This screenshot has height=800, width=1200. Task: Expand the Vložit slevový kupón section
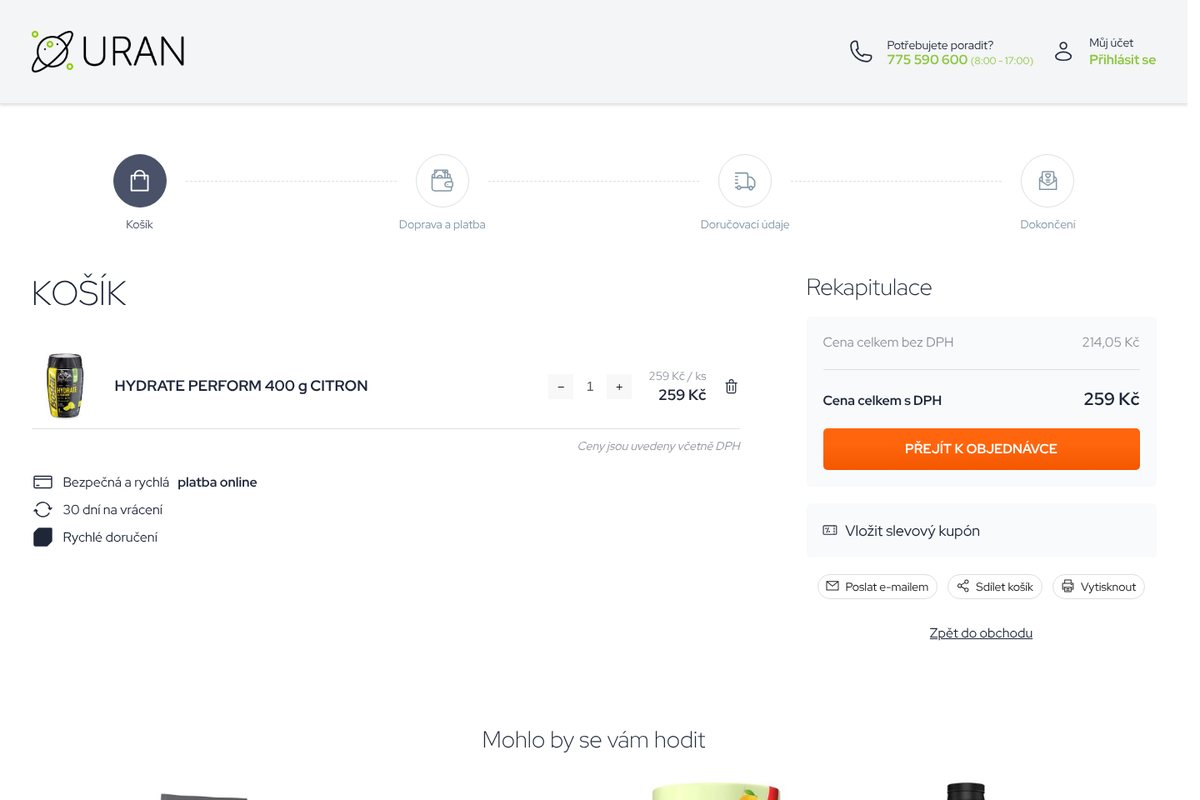tap(981, 531)
